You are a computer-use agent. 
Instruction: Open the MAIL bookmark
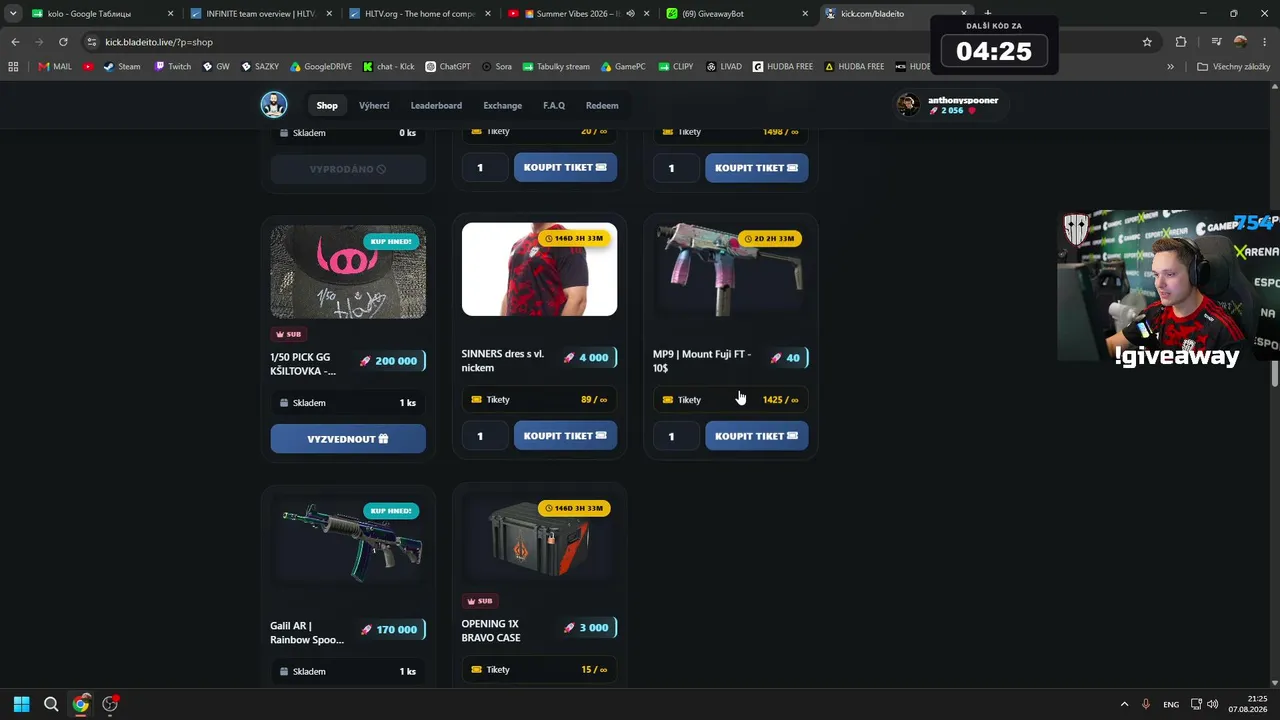pos(55,67)
